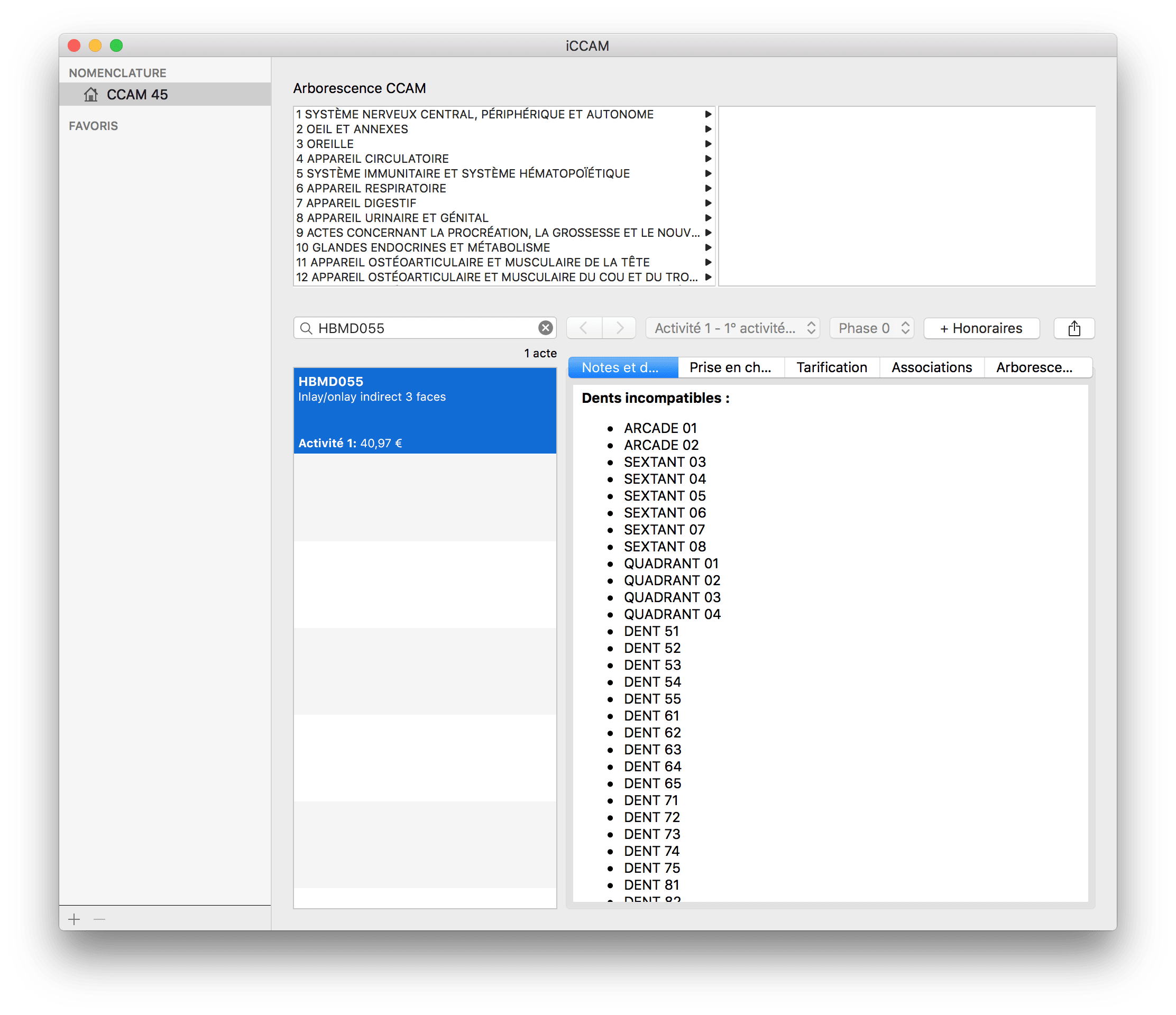Viewport: 1176px width, 1015px height.
Task: Expand APPAREIL CIRCULATOIRE arrow
Action: click(708, 159)
